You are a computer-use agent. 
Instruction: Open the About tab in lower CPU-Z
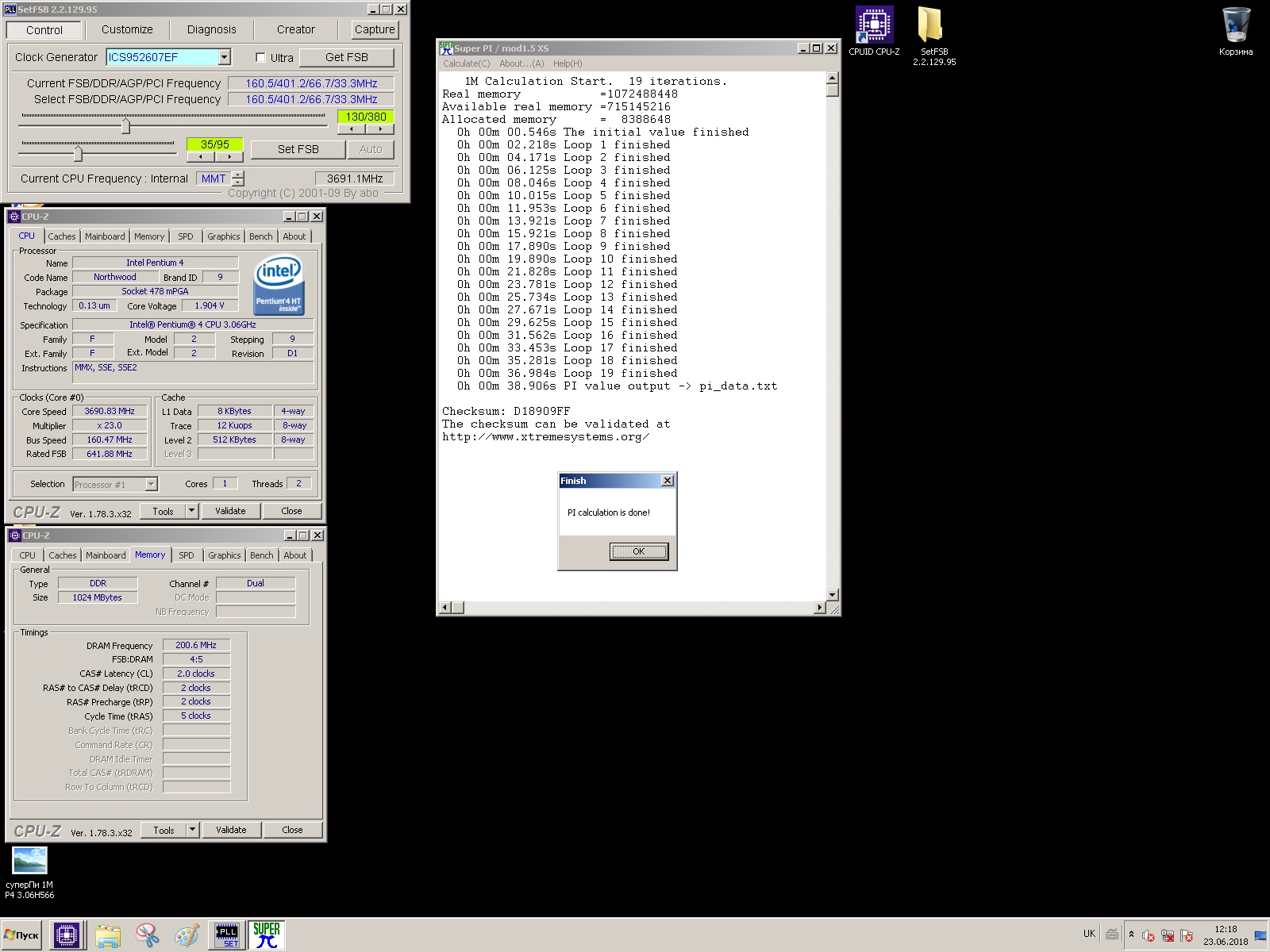click(x=295, y=555)
